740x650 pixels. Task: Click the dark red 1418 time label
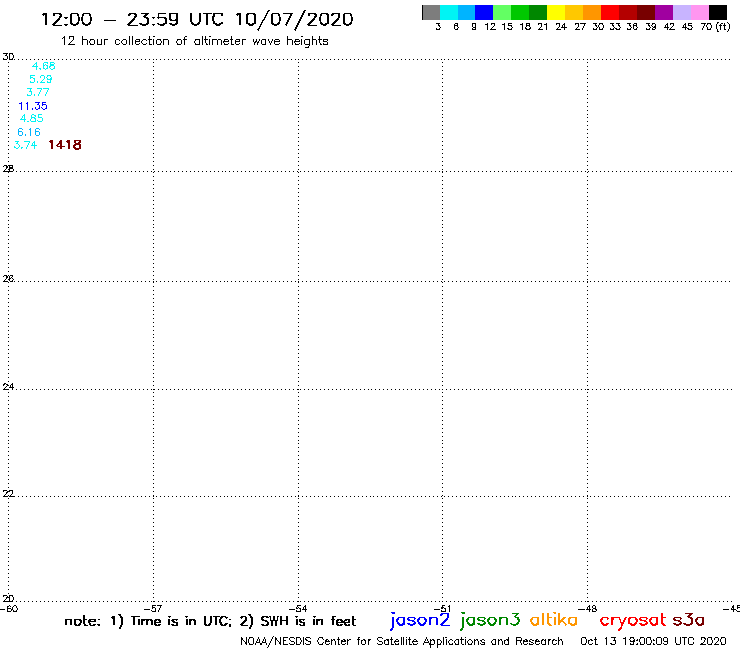pos(65,145)
